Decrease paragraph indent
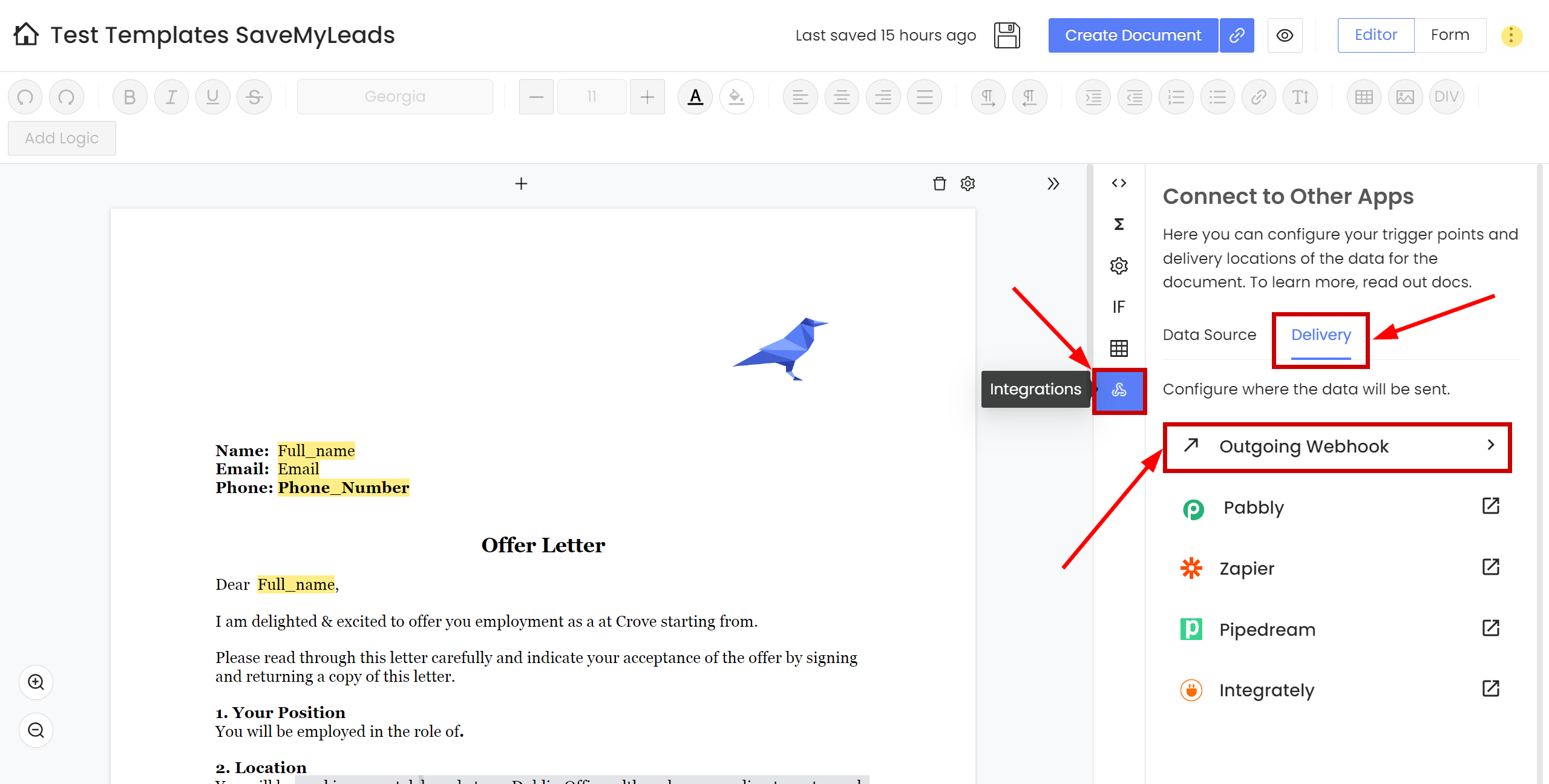Viewport: 1549px width, 784px height. point(1135,97)
